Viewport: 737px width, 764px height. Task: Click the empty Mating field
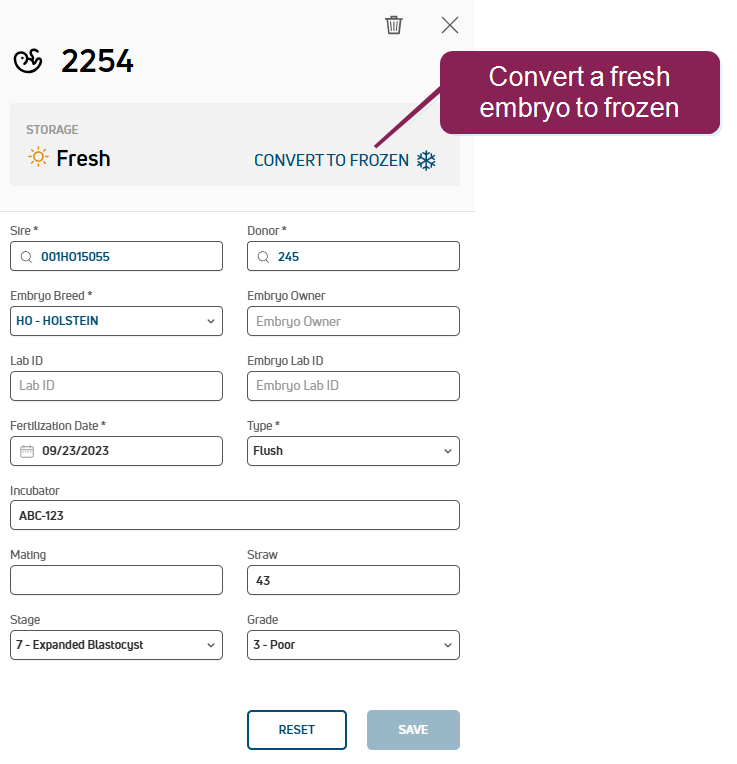click(116, 580)
